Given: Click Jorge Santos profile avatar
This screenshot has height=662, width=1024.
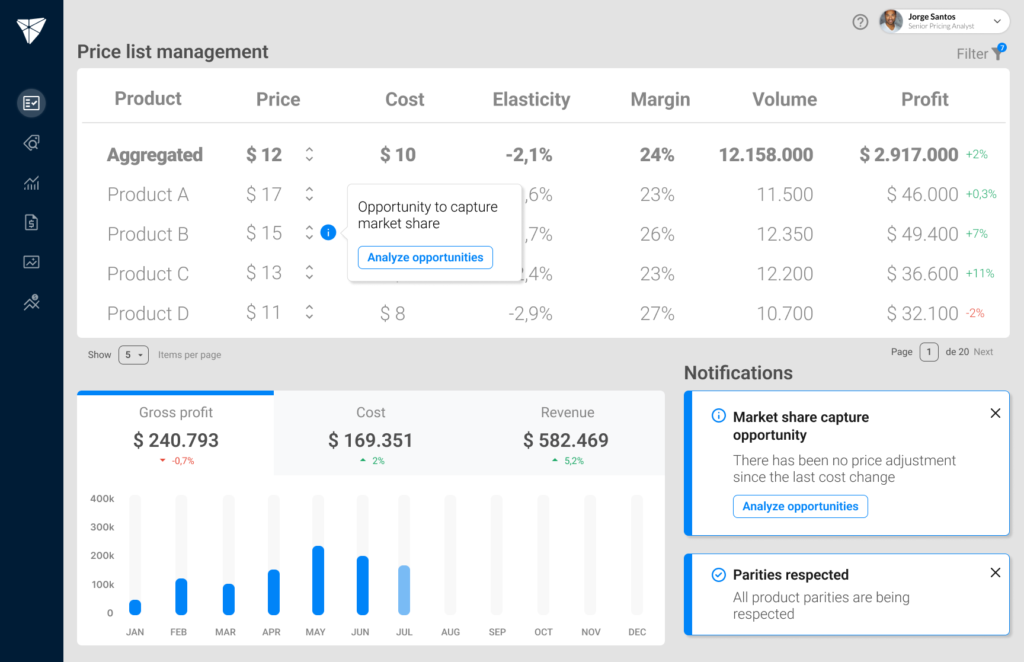Looking at the screenshot, I should tap(891, 22).
